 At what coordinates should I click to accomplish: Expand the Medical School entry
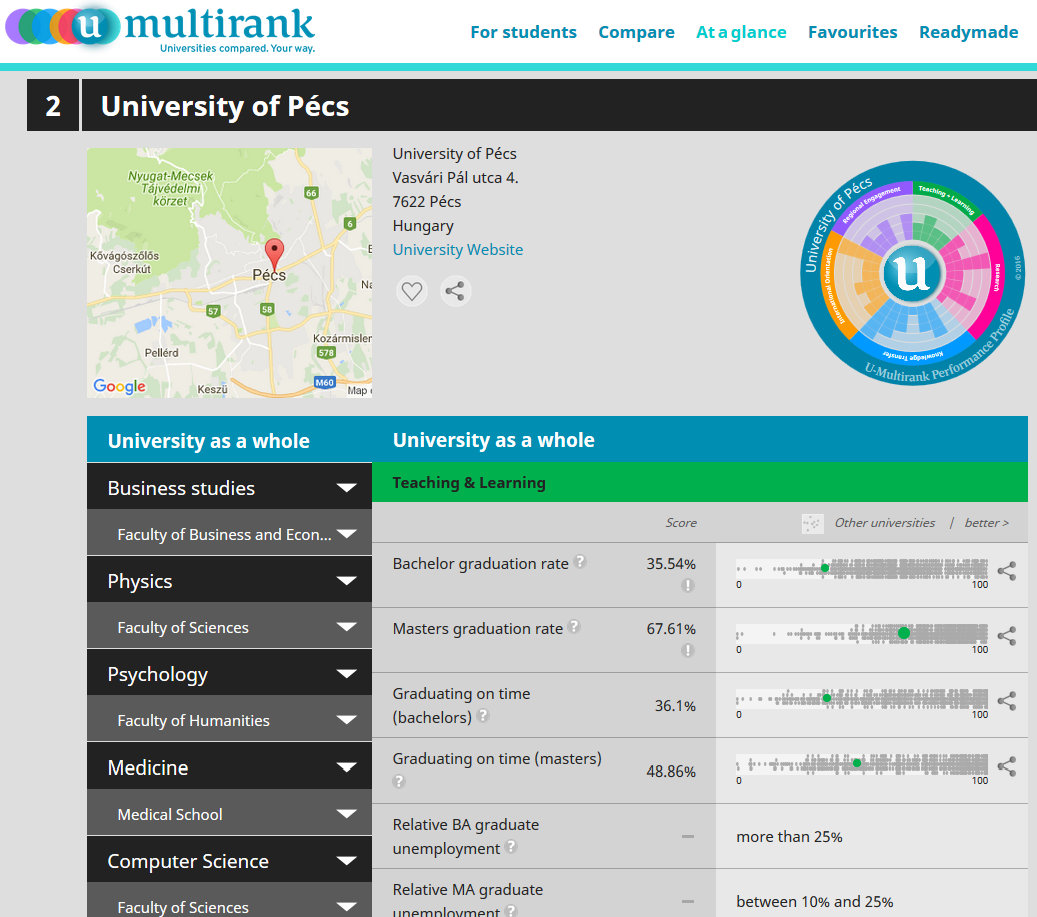[x=229, y=813]
